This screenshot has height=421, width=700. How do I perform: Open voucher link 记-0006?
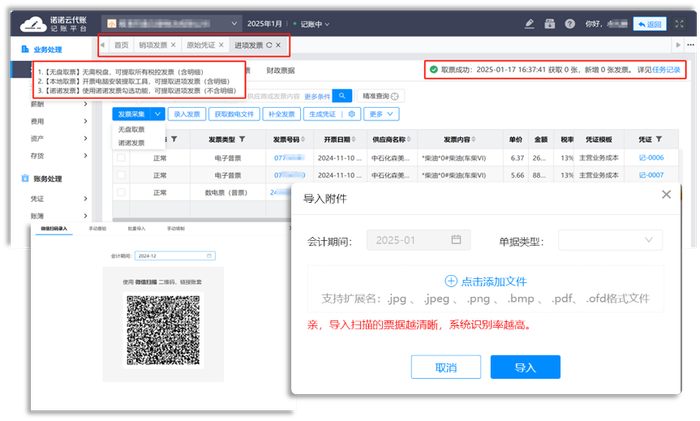(651, 158)
